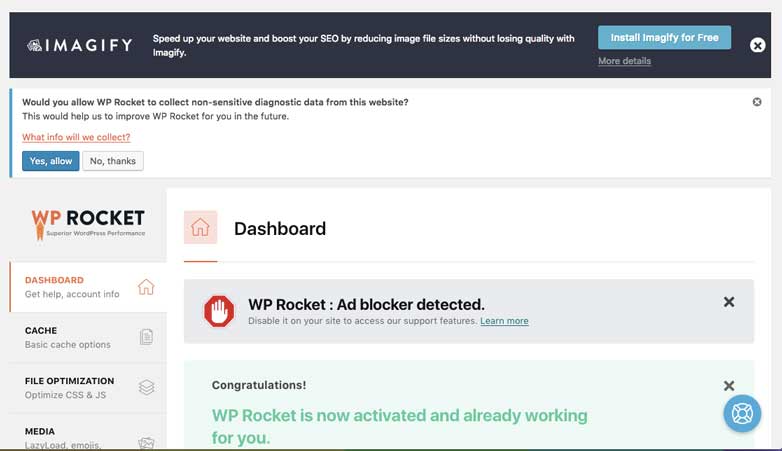The width and height of the screenshot is (782, 451).
Task: Click 'Speed up your website' Imagify text
Action: coord(364,45)
